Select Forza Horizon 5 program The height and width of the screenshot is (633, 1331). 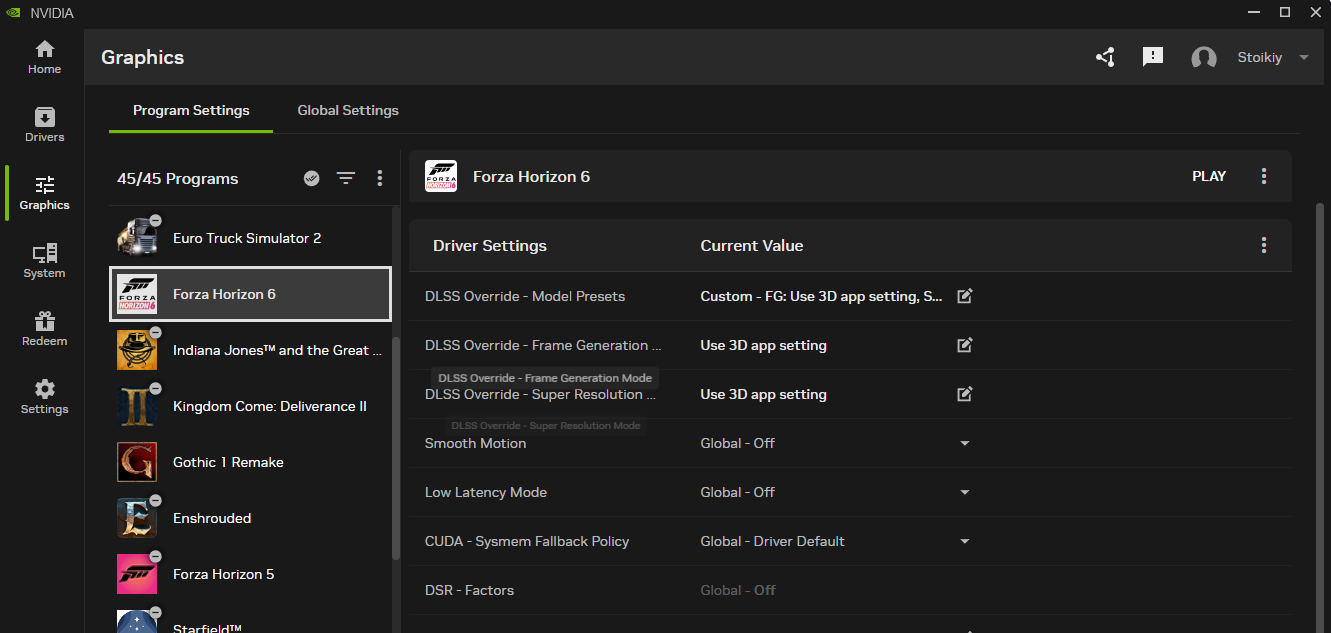coord(250,574)
